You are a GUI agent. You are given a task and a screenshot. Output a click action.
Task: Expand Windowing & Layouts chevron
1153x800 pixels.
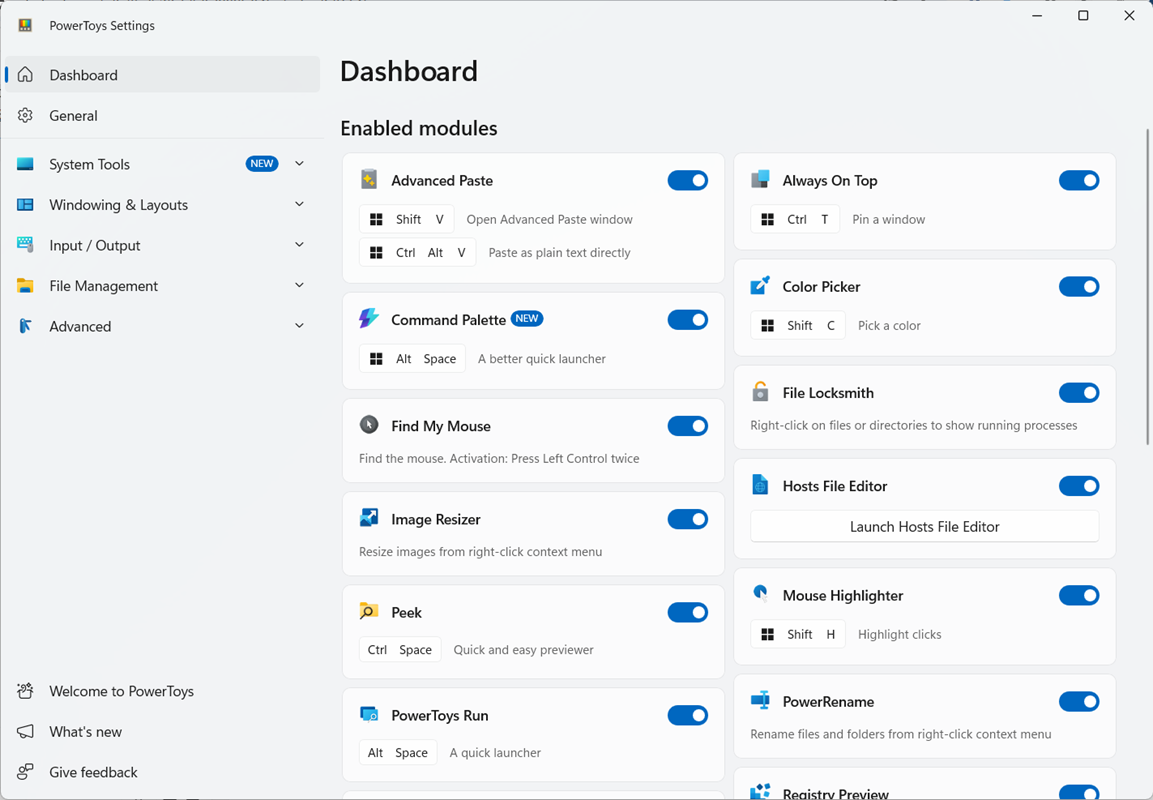299,204
